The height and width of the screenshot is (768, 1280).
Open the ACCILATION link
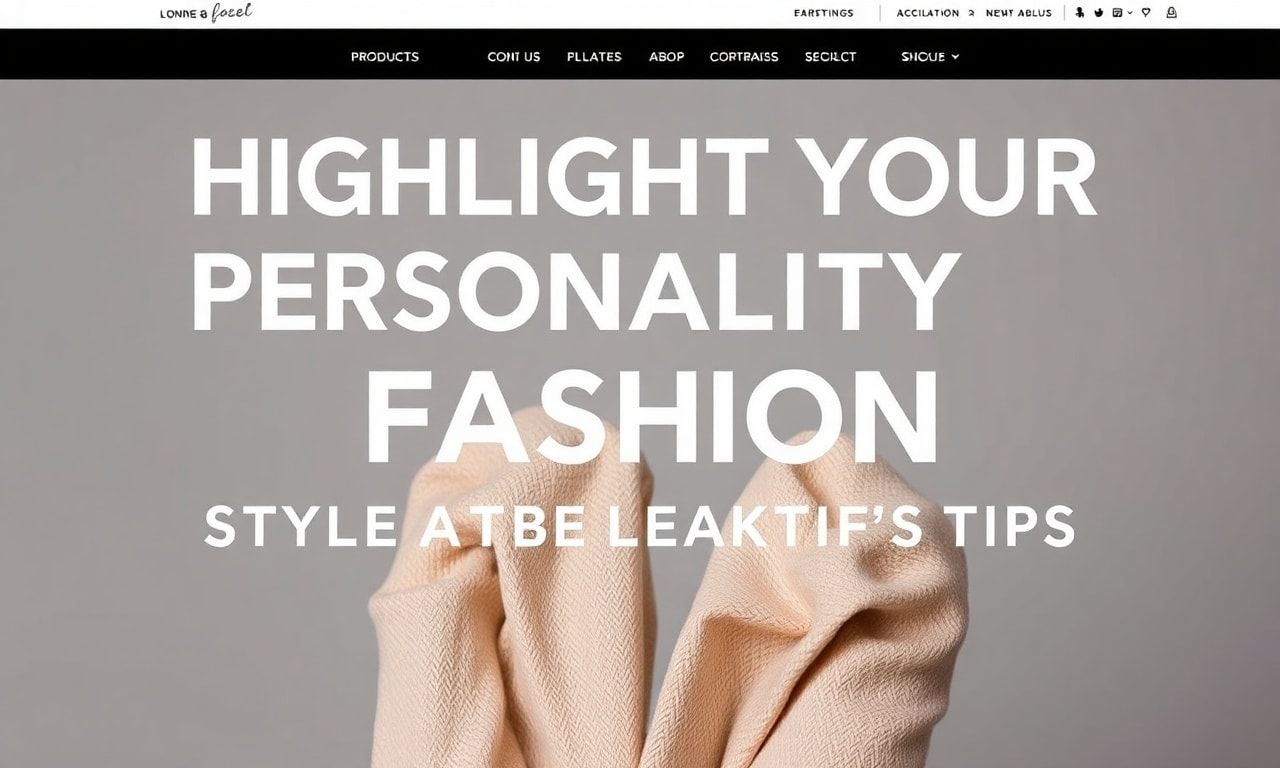pos(928,13)
